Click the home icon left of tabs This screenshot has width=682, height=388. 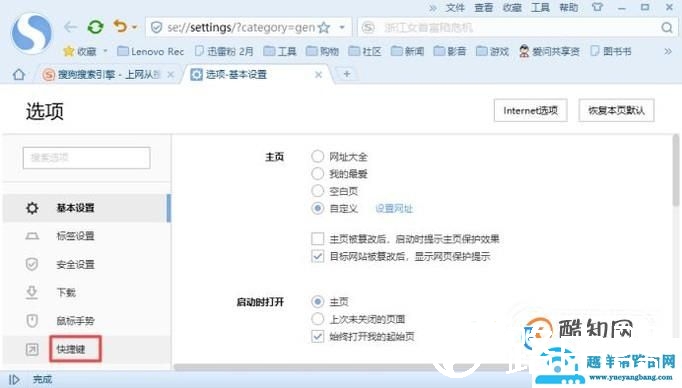(x=19, y=75)
